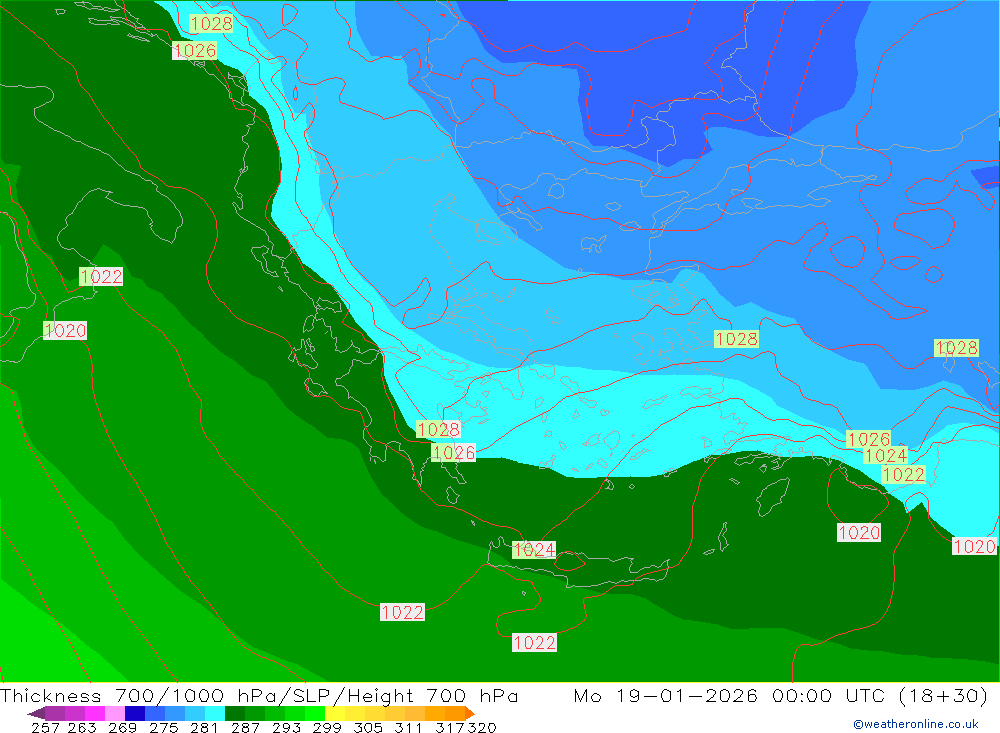Click legend value 305

pos(367,727)
